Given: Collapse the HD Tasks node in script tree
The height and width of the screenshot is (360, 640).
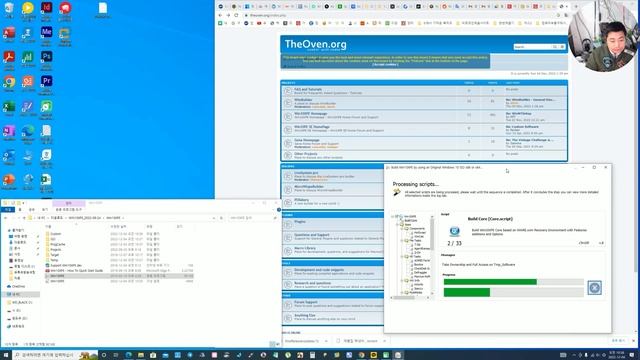Looking at the screenshot, I should pos(402,256).
